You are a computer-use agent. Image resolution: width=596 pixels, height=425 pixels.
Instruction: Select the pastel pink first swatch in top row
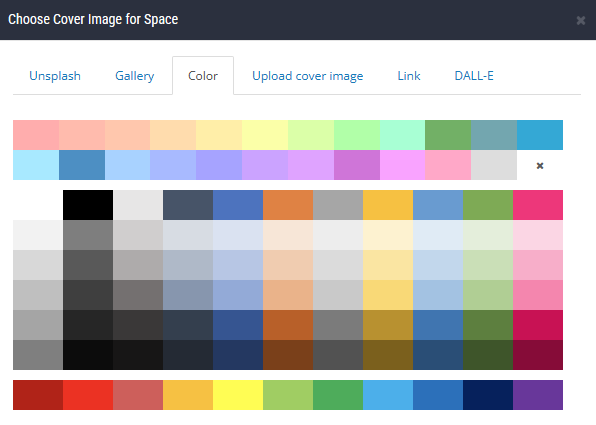(36, 135)
